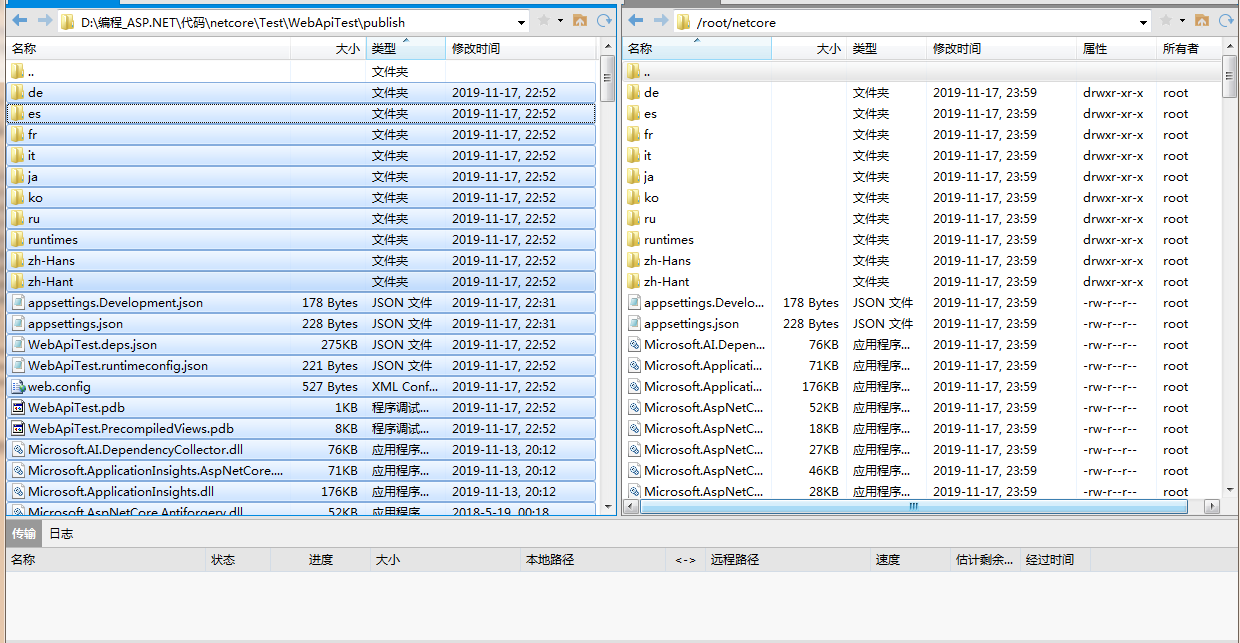Sort local files by 类型 column
This screenshot has width=1240, height=643.
405,48
